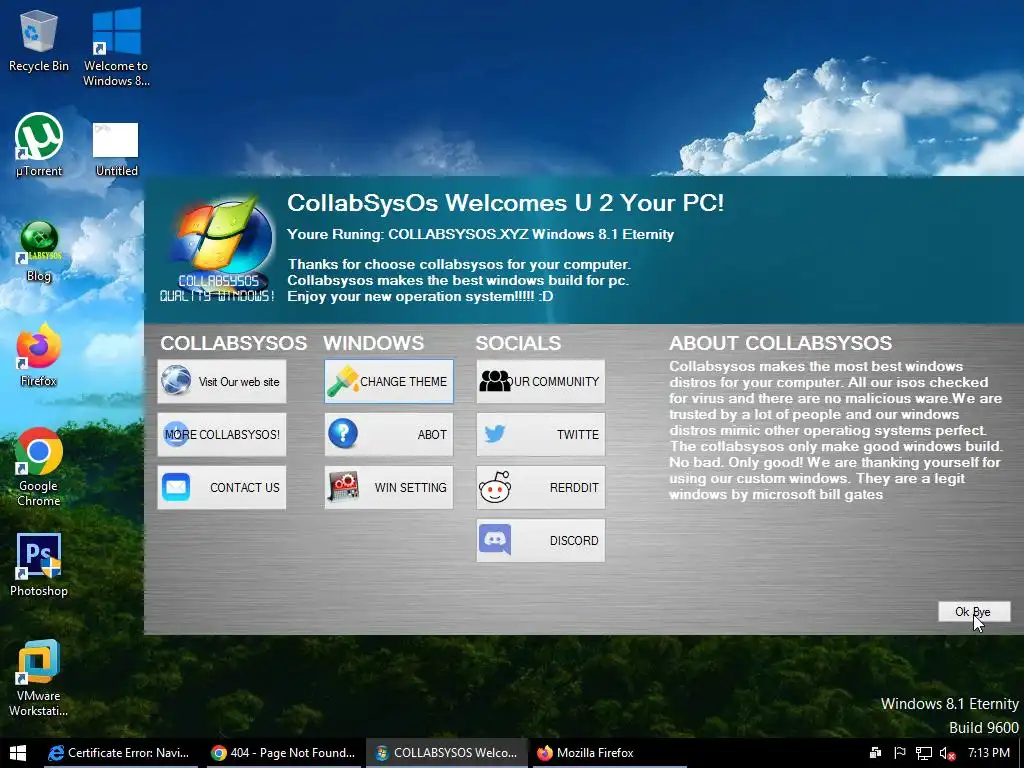Open the Windows Start button
This screenshot has height=768, width=1024.
(18, 753)
